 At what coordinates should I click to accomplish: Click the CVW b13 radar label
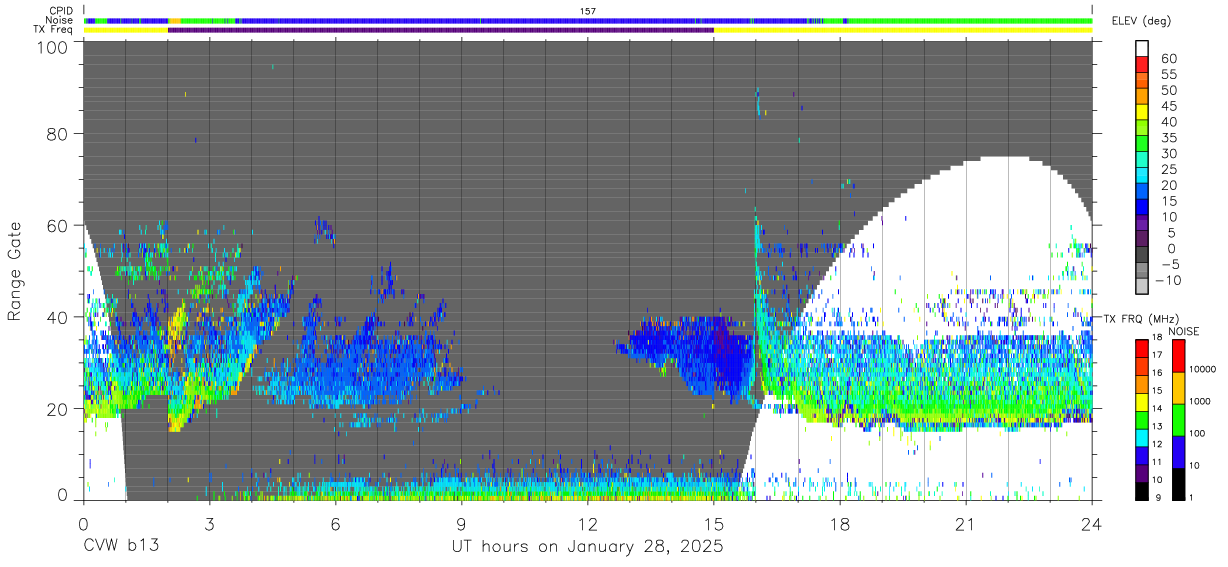[x=121, y=547]
